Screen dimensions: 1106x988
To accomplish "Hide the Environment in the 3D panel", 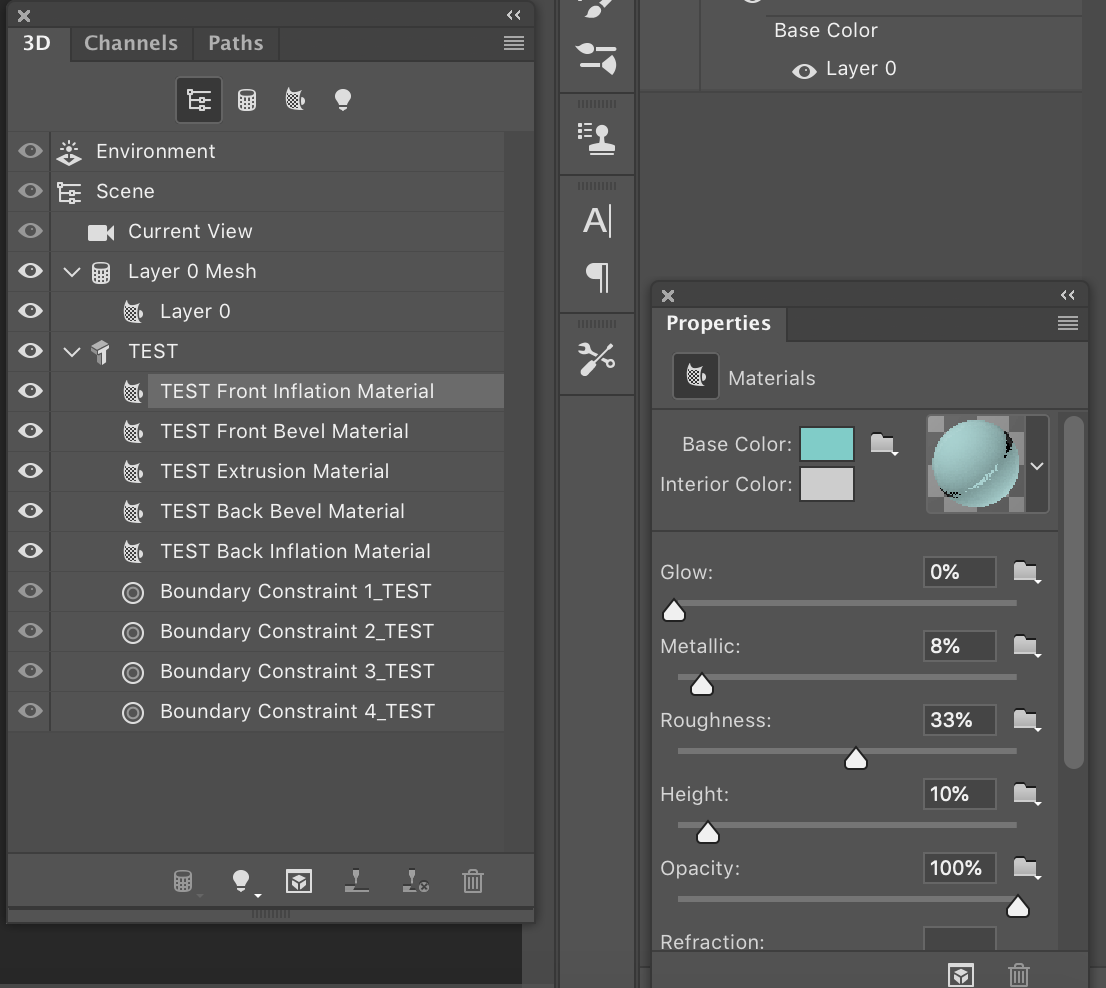I will coord(29,151).
